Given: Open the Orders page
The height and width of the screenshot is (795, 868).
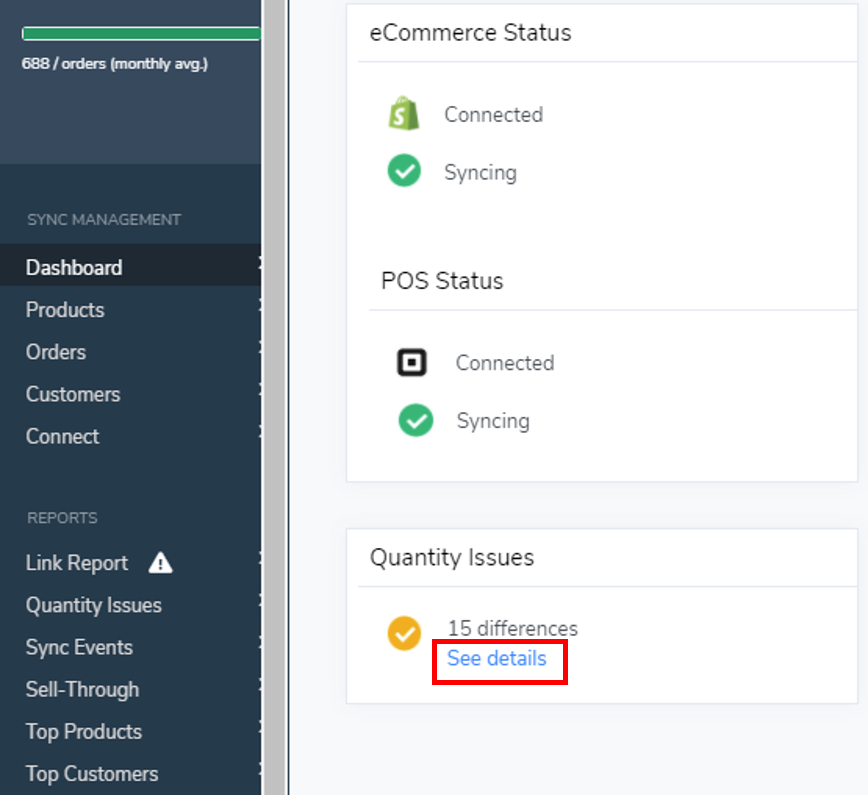Looking at the screenshot, I should pyautogui.click(x=56, y=352).
